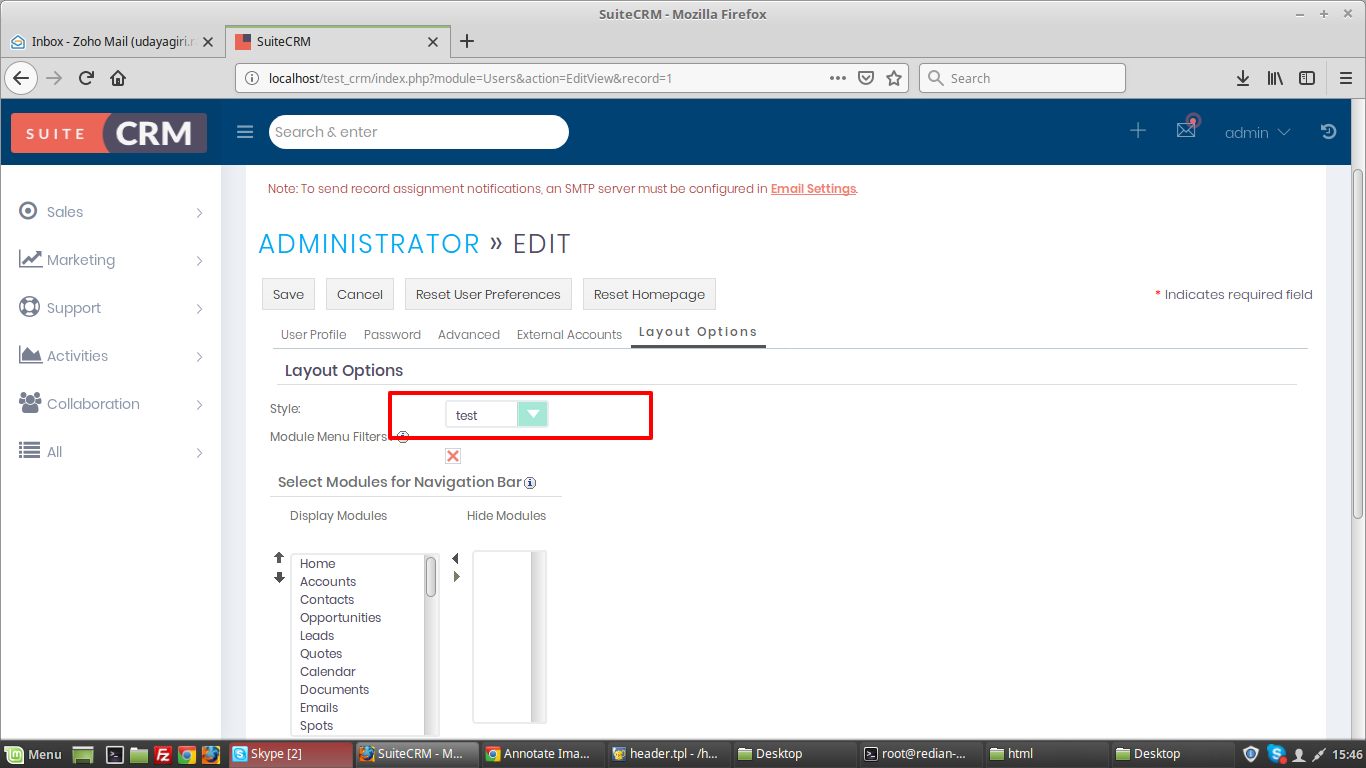Expand the Marketing sidebar section

(111, 260)
